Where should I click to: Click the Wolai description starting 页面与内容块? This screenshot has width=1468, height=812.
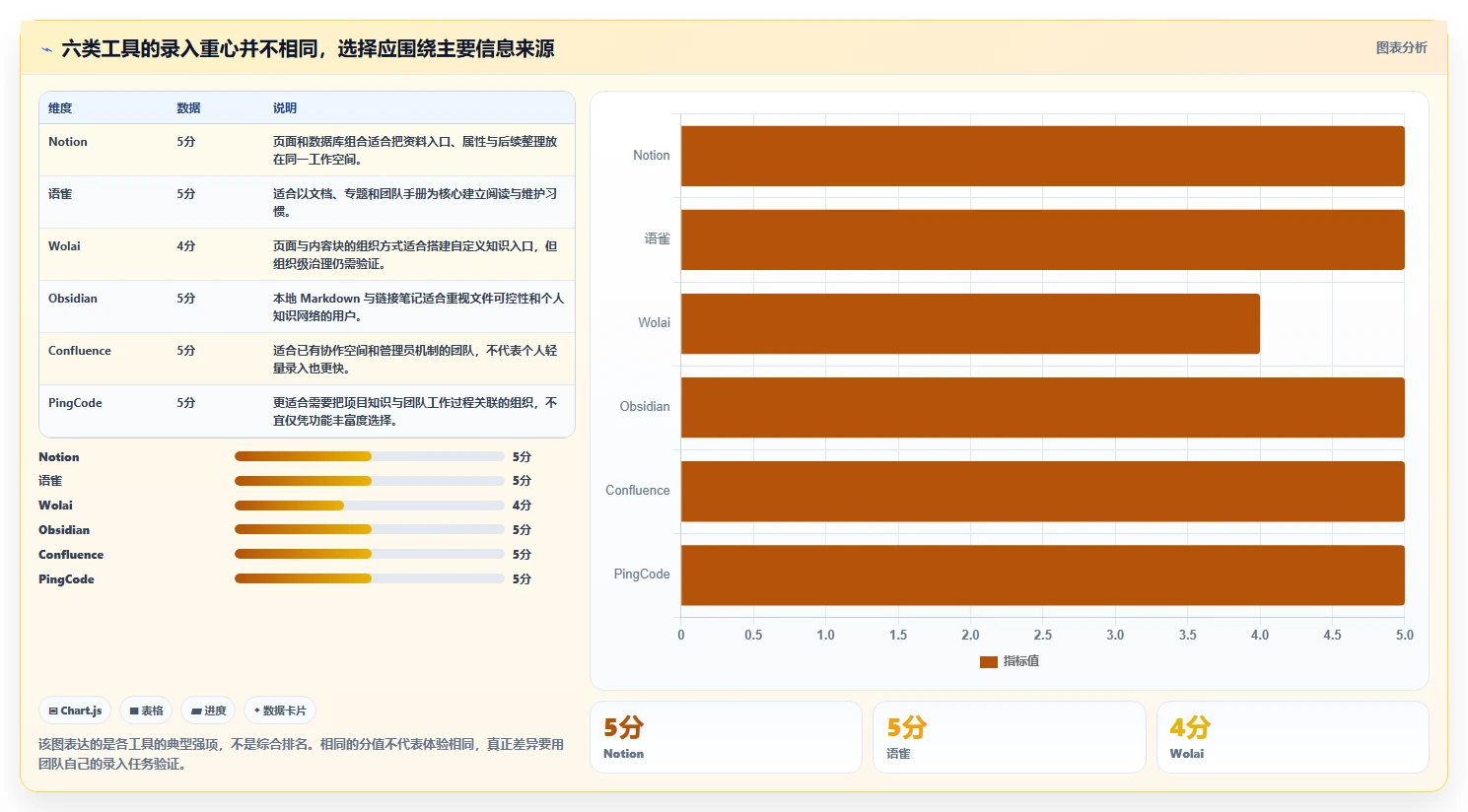tap(415, 255)
